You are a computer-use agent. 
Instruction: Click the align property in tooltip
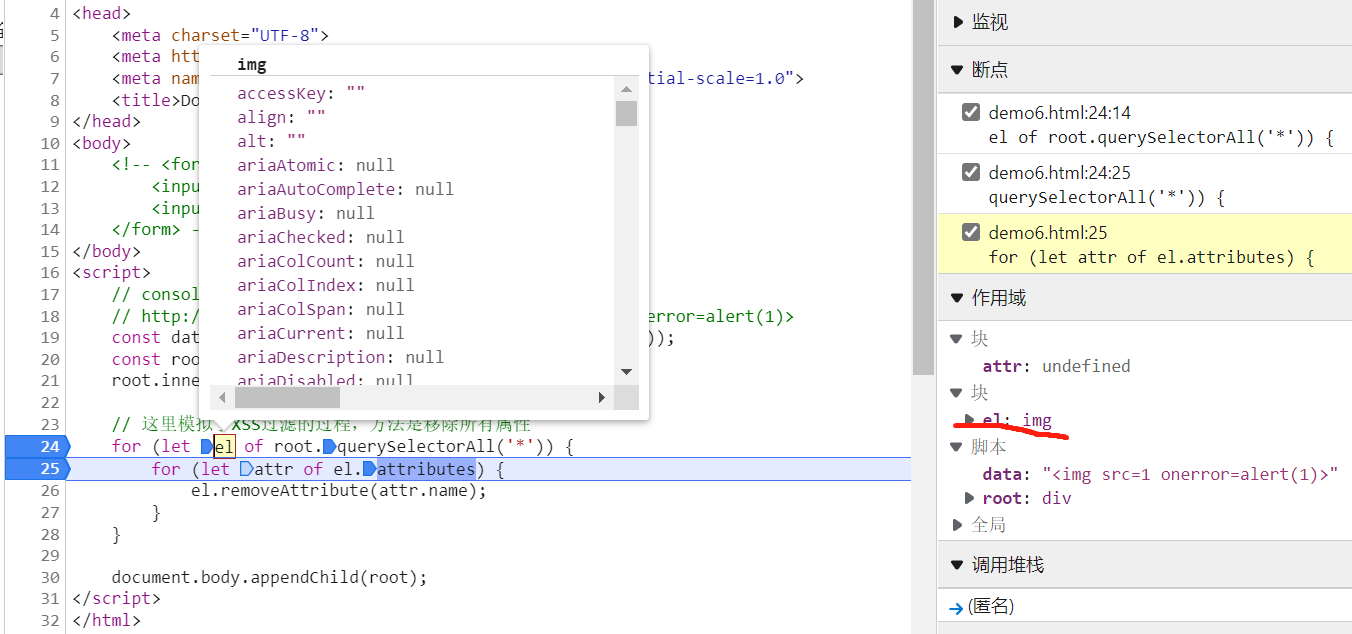[x=281, y=117]
